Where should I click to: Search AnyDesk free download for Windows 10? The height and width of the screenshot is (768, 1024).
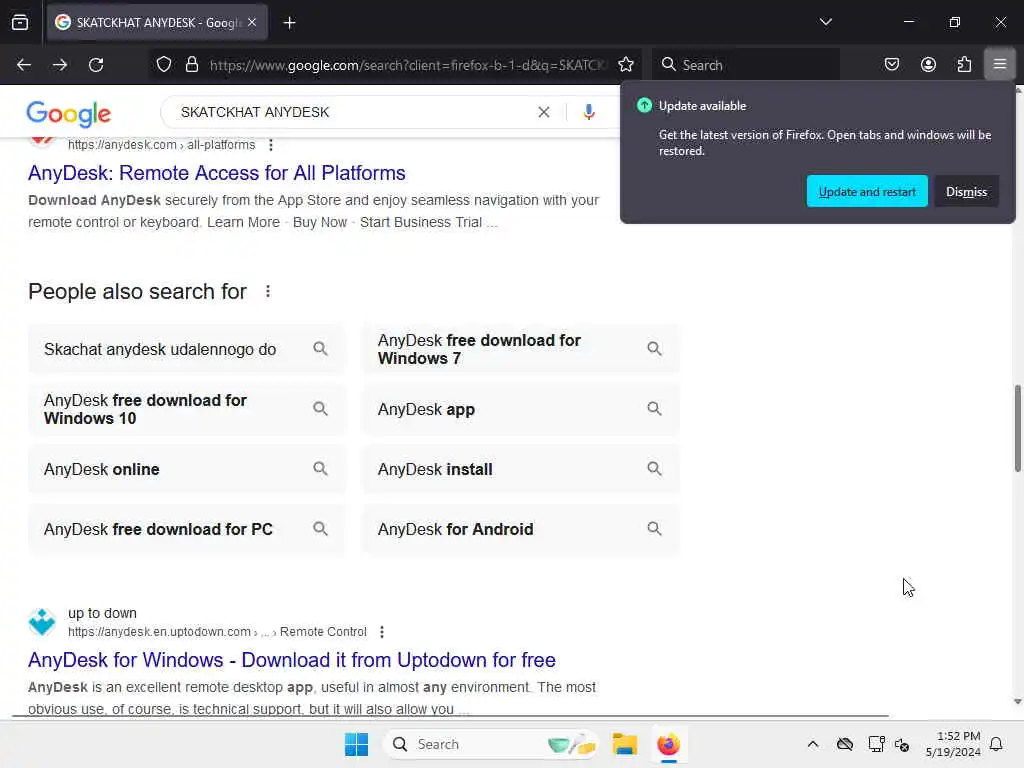pos(186,409)
